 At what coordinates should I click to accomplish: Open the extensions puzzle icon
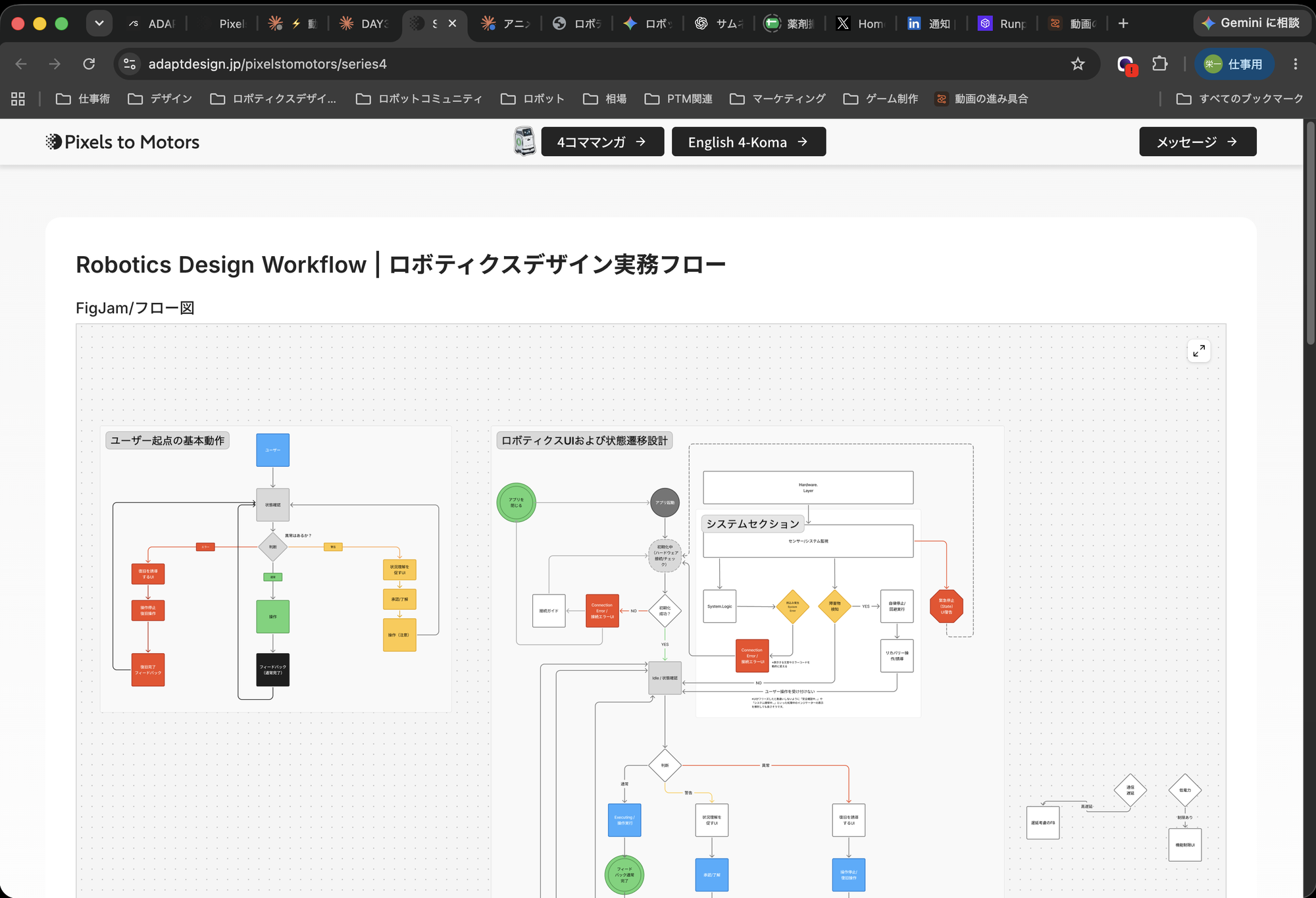[x=1160, y=64]
